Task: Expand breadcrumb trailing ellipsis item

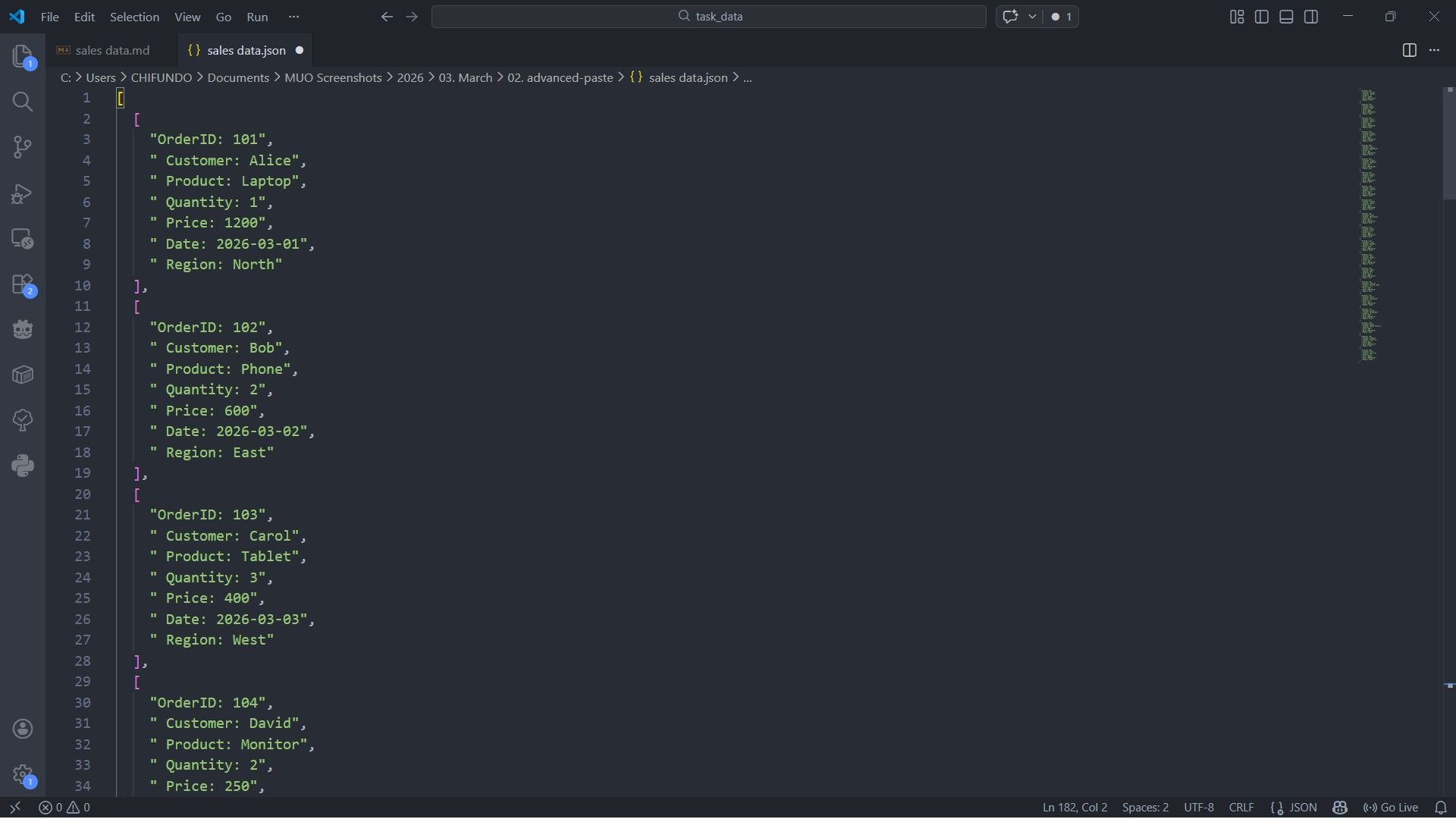Action: point(748,77)
